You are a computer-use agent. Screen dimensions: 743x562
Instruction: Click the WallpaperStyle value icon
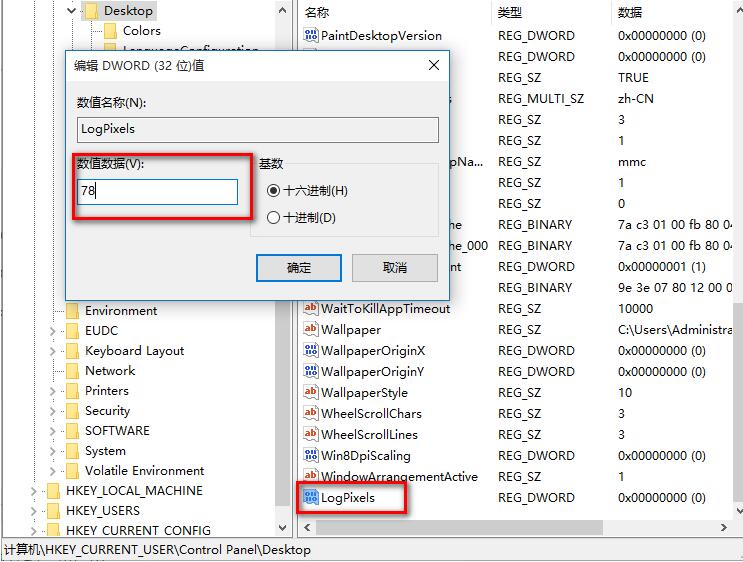[x=310, y=392]
